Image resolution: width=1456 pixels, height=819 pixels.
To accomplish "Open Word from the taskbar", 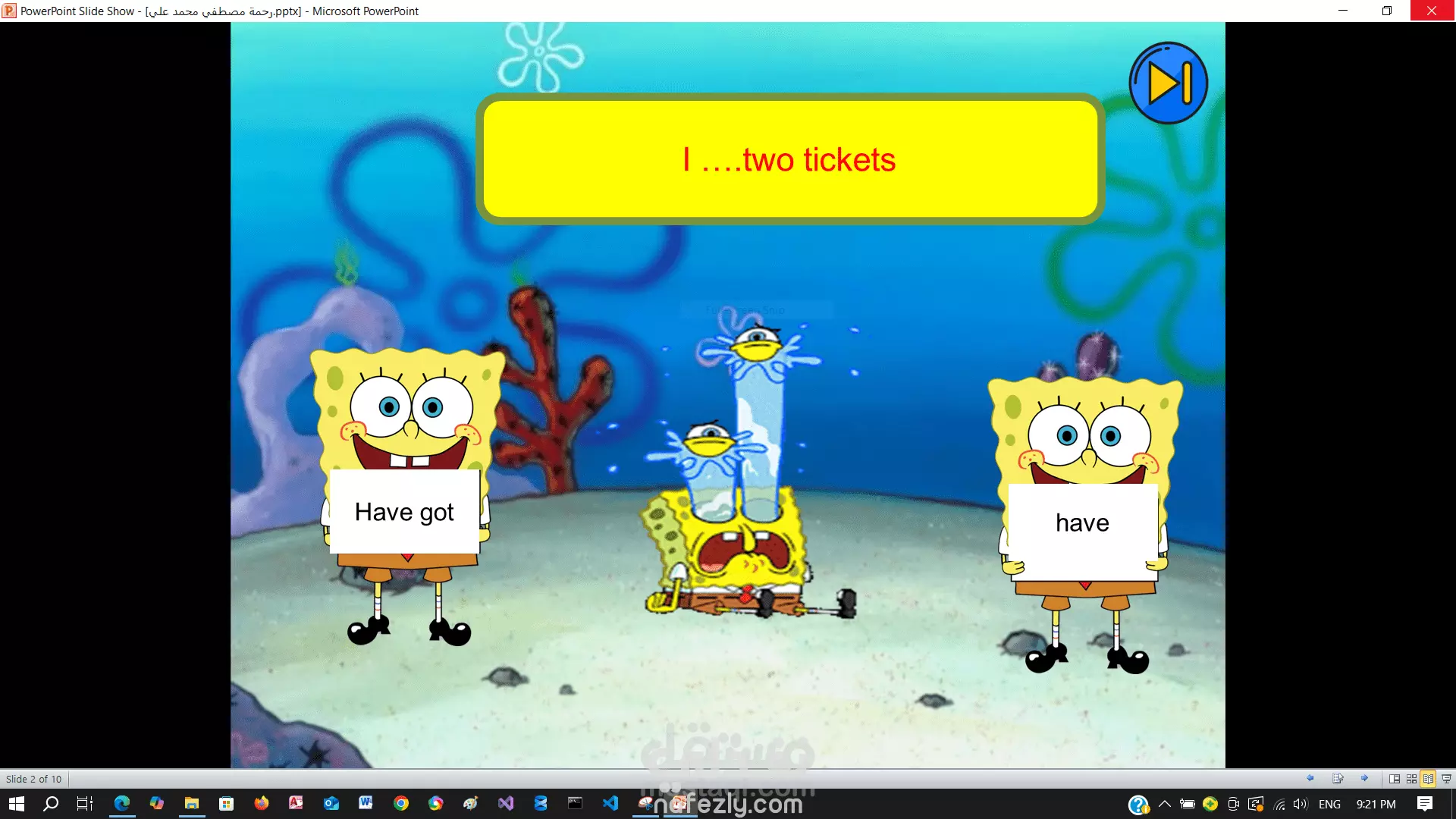I will [366, 803].
